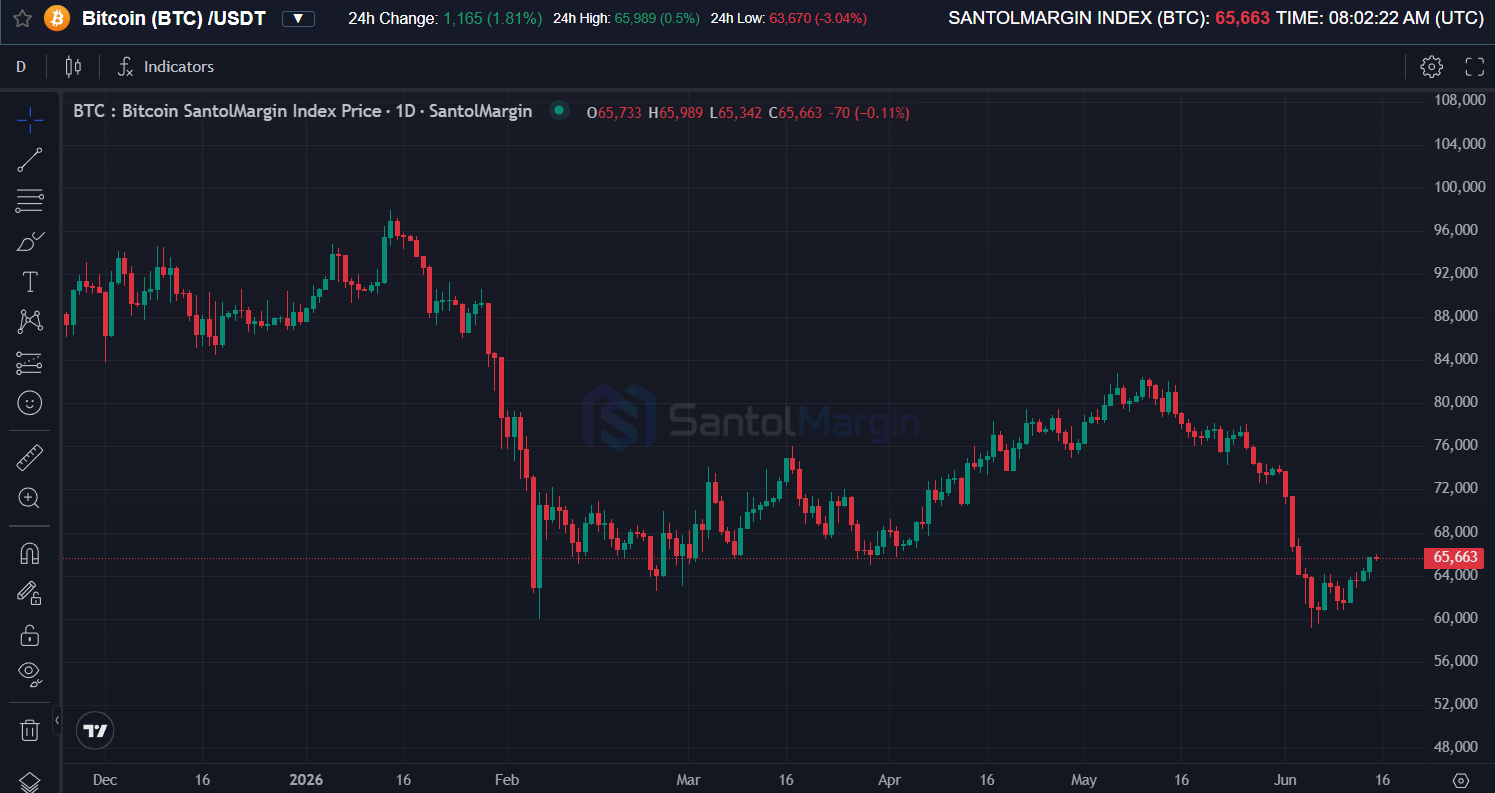Viewport: 1495px width, 793px height.
Task: Click the May label on time axis
Action: pos(1084,780)
